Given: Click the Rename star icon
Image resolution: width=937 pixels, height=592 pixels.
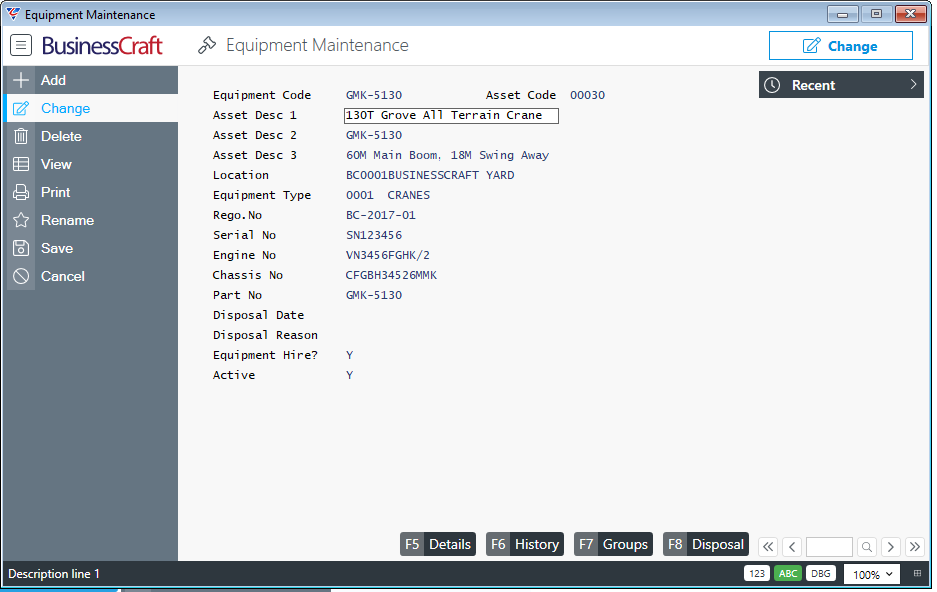Looking at the screenshot, I should (x=21, y=220).
